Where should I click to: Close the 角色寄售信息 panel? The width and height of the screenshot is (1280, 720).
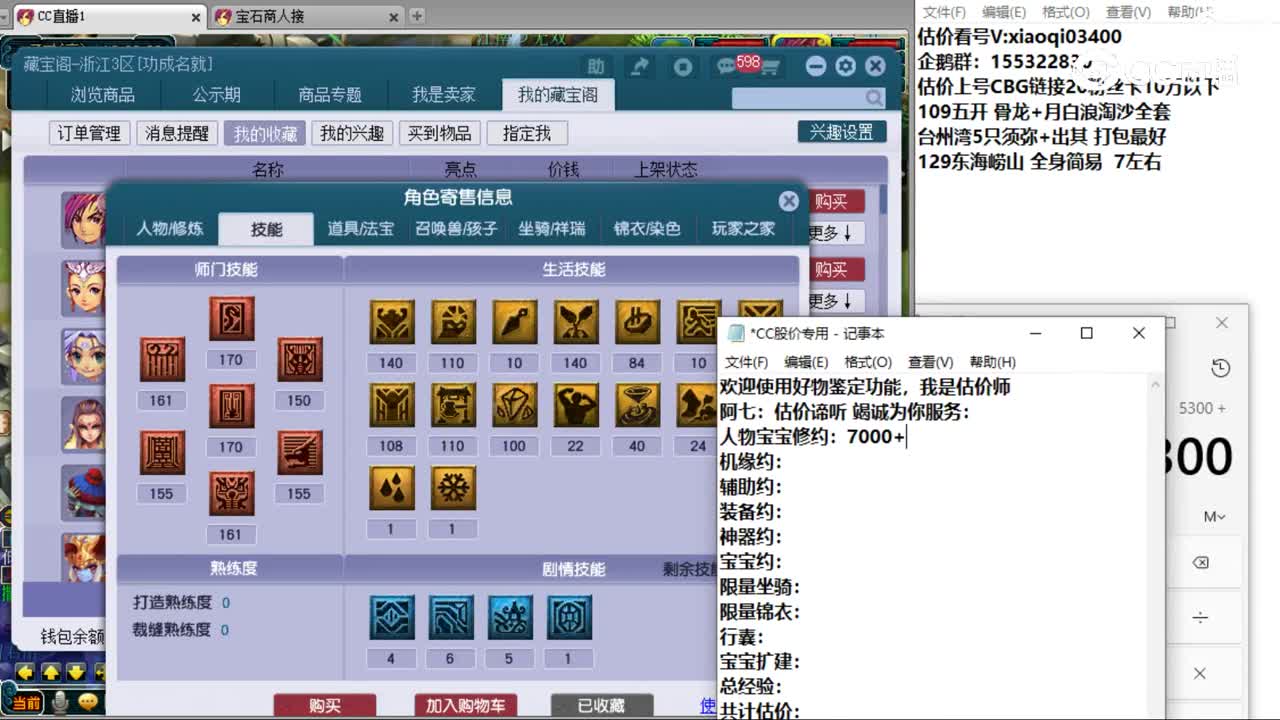(789, 201)
